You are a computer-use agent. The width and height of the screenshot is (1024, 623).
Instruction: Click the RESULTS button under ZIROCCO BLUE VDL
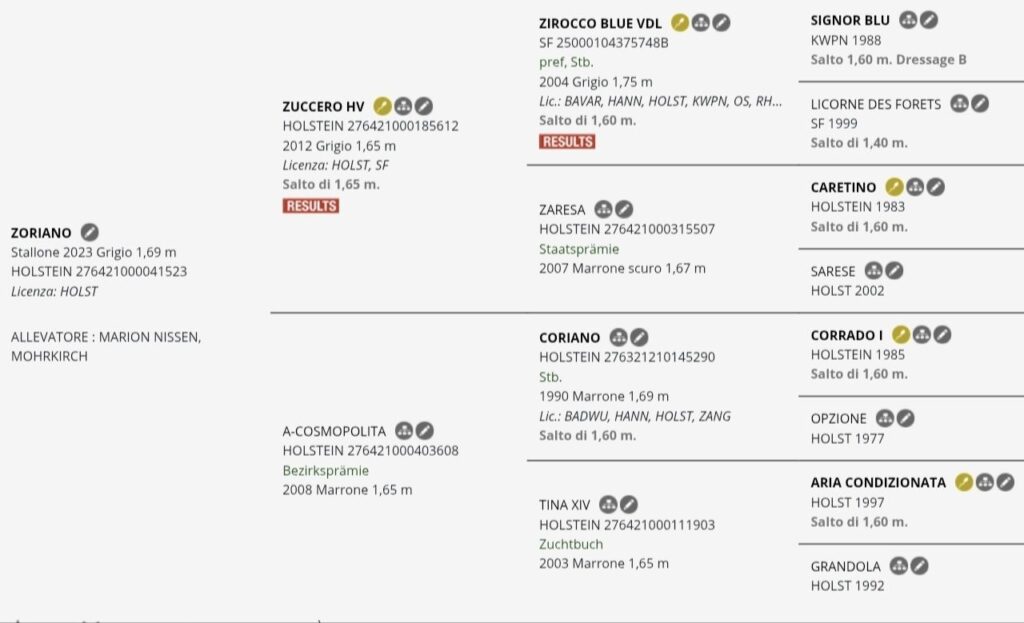click(x=567, y=142)
